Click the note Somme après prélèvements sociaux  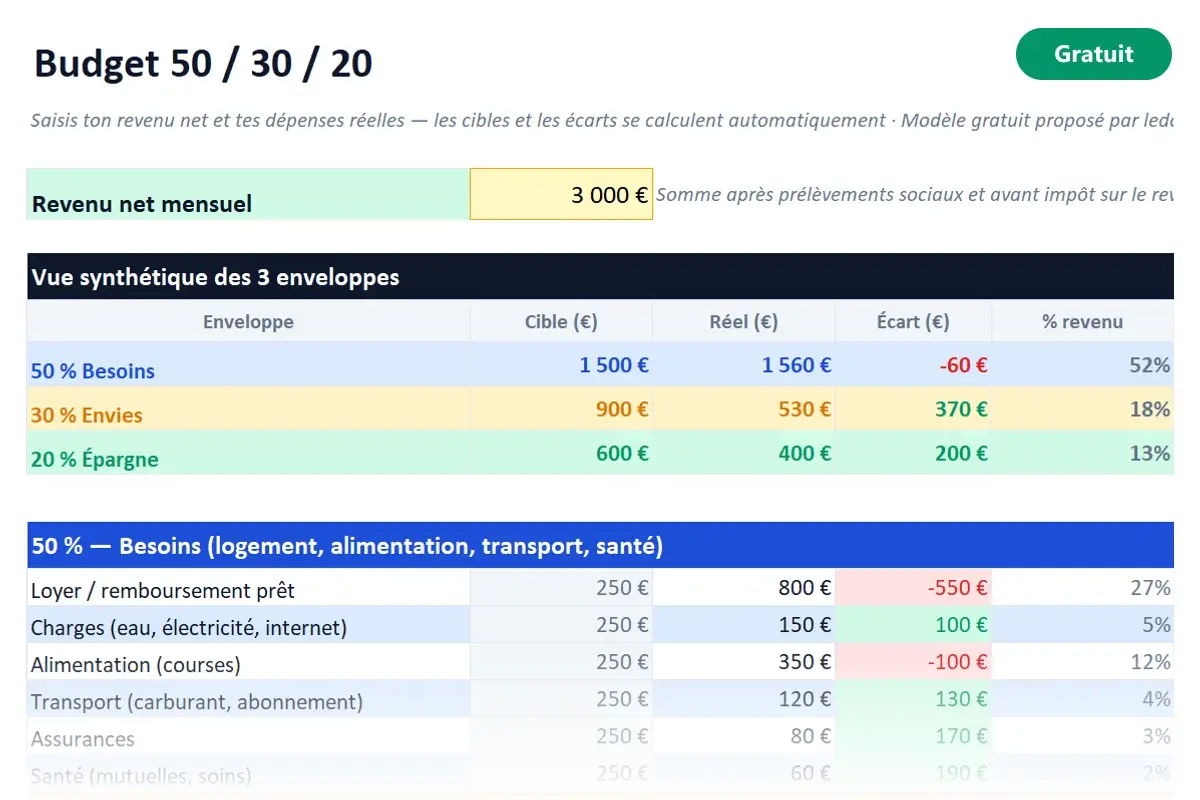[x=915, y=195]
